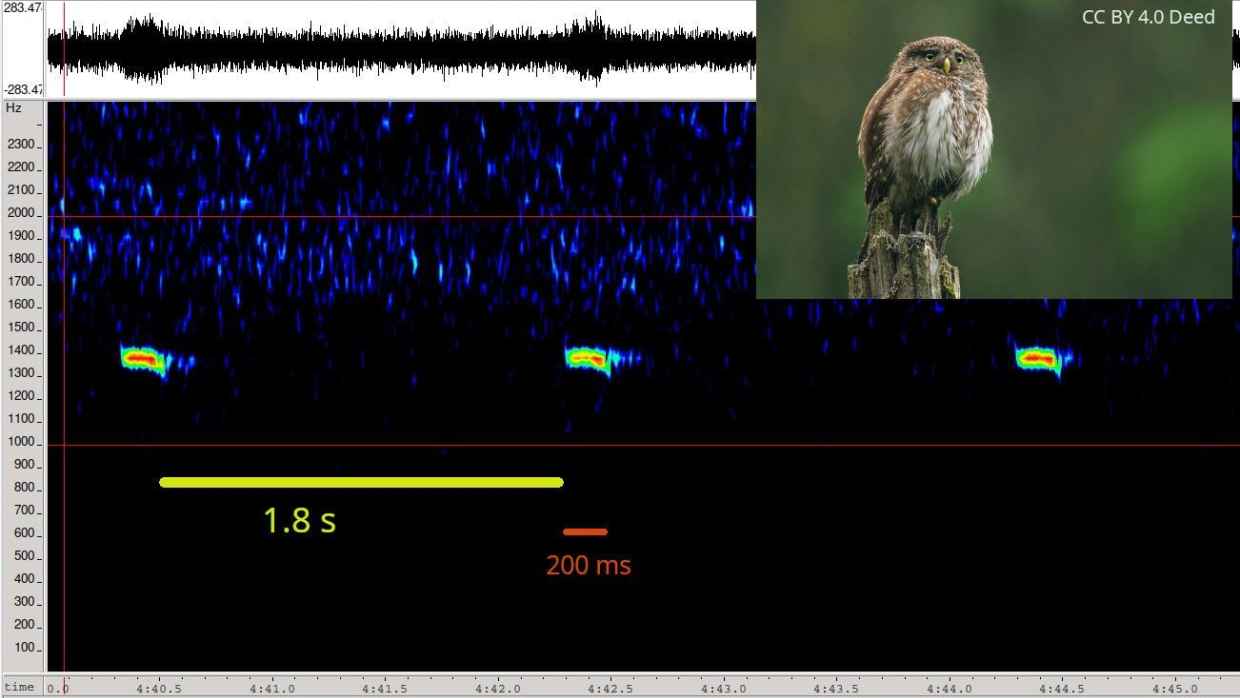Click the 1400 Hz frequency axis label
This screenshot has width=1240, height=698.
point(21,351)
